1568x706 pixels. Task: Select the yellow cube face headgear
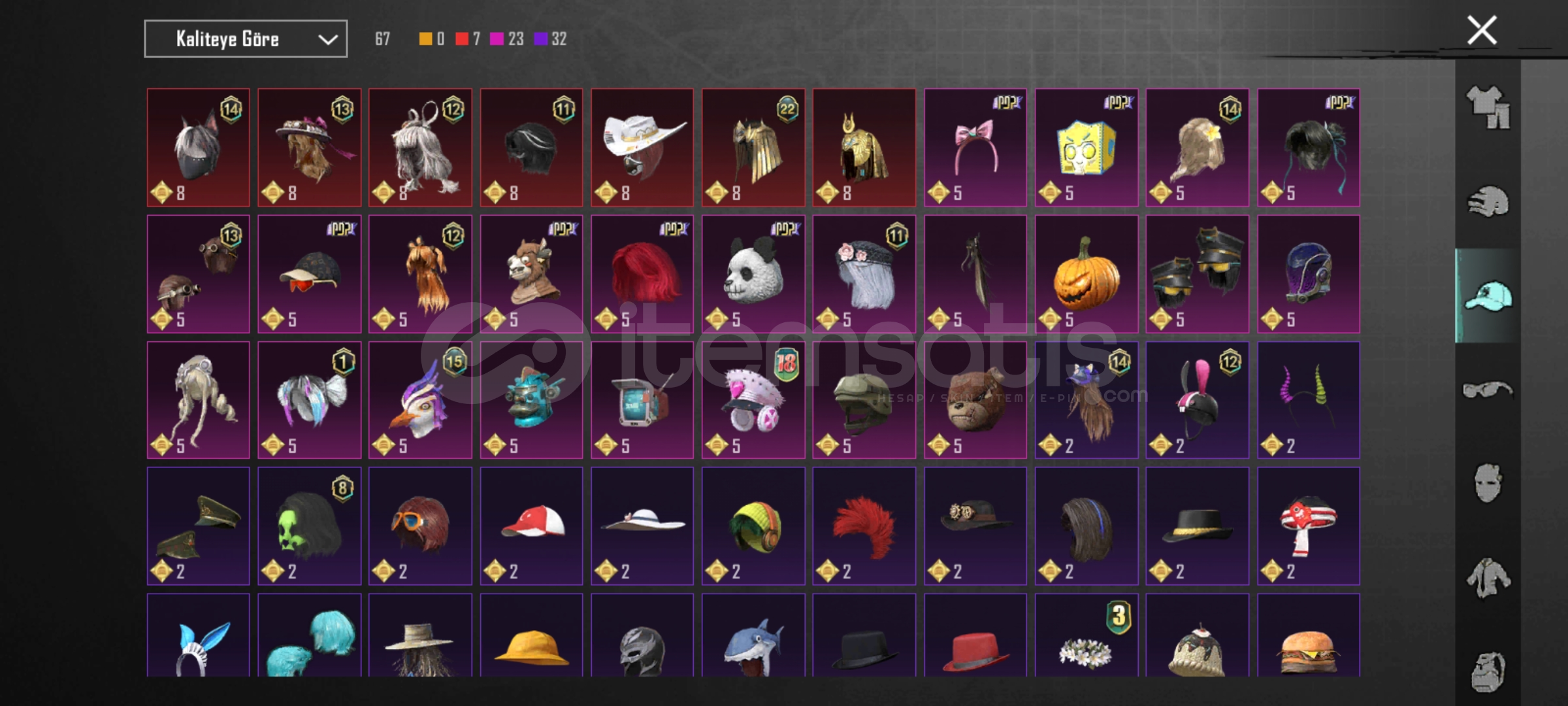click(x=1086, y=148)
